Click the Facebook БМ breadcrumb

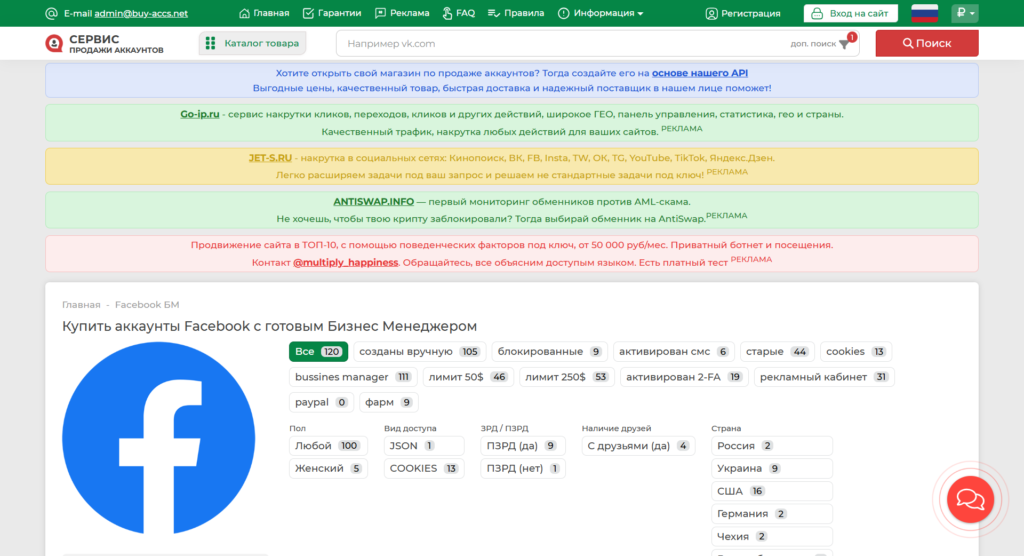click(147, 304)
